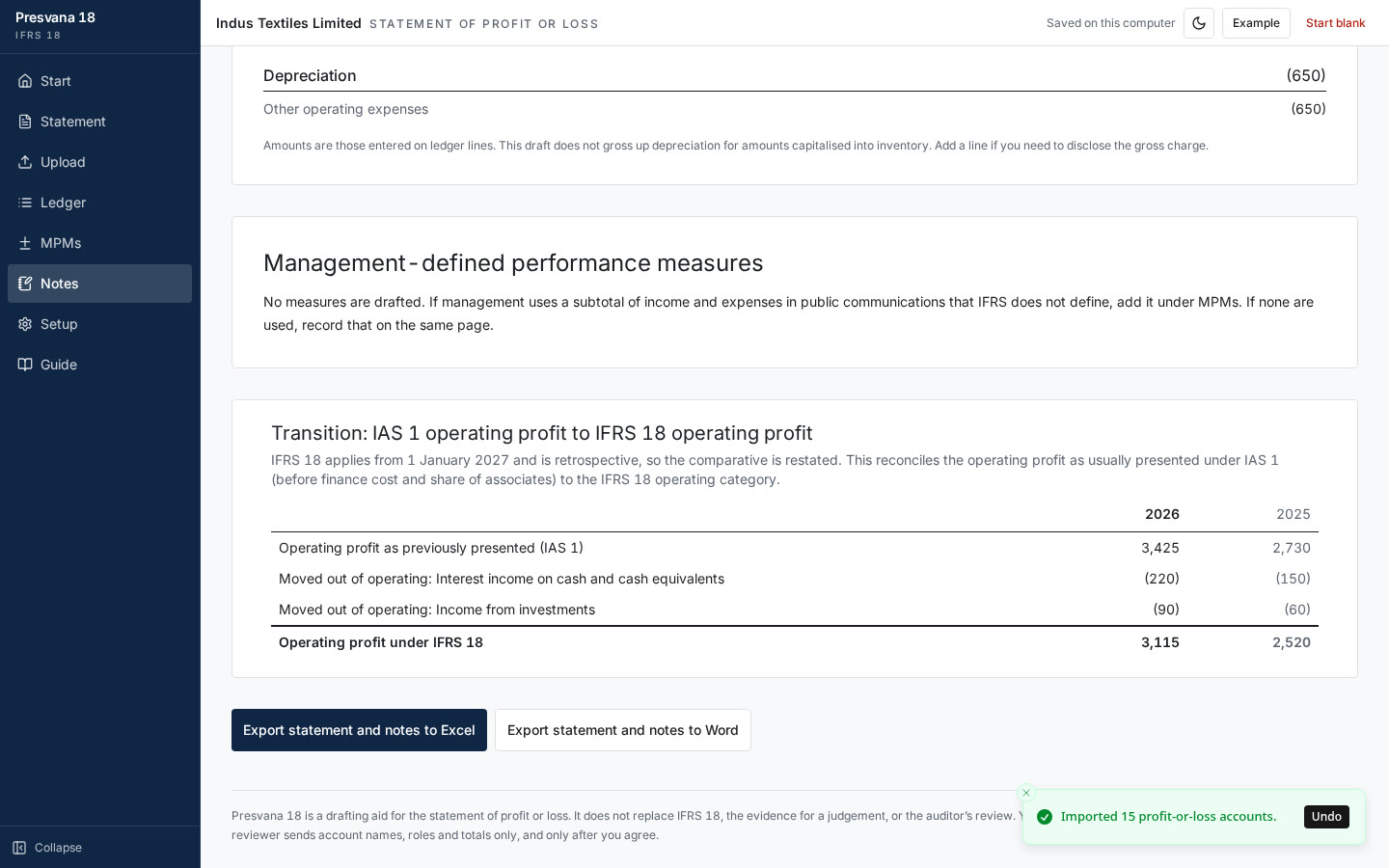The height and width of the screenshot is (868, 1389).
Task: Open the Statement section
Action: [99, 122]
